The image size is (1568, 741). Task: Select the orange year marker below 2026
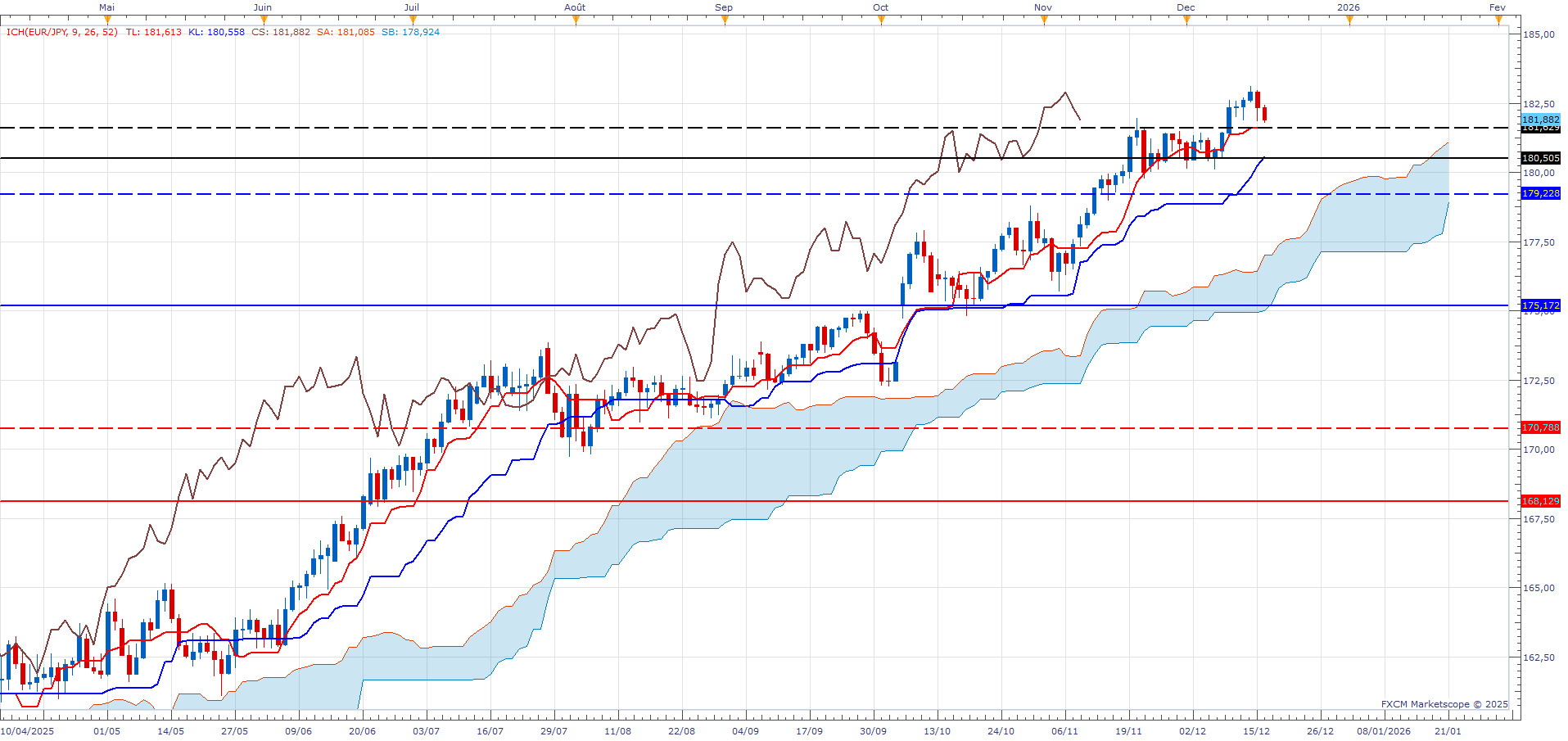point(1349,20)
